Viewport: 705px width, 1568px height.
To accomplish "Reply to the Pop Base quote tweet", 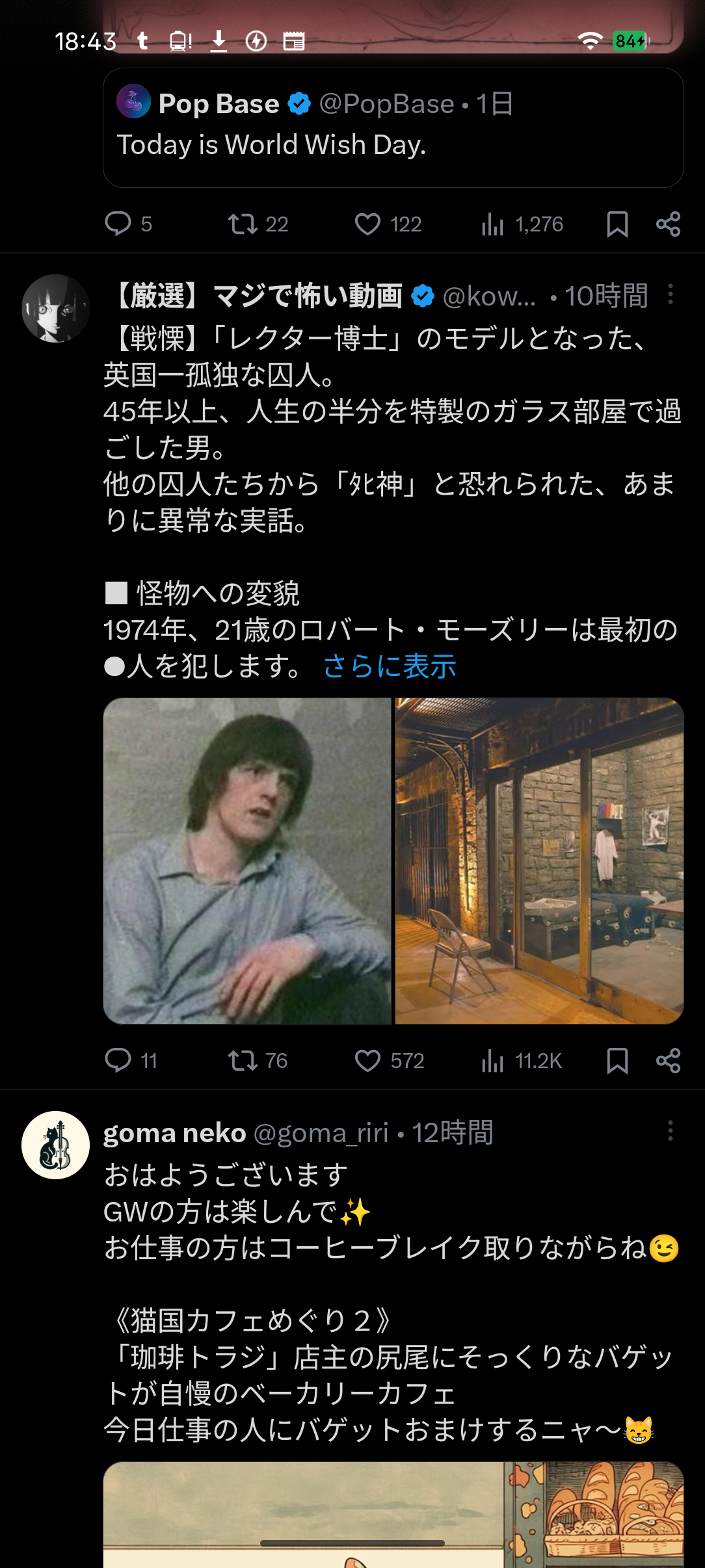I will click(118, 224).
